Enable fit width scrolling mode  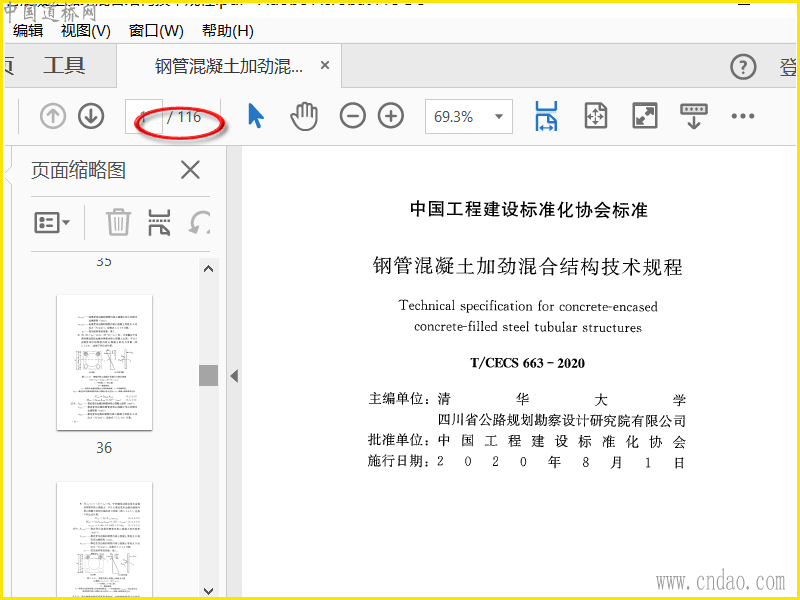[x=546, y=116]
